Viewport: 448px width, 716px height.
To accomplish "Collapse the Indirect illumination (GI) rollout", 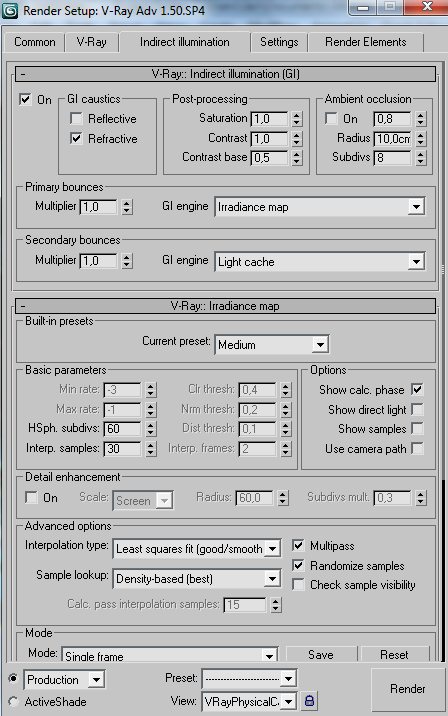I will (225, 74).
